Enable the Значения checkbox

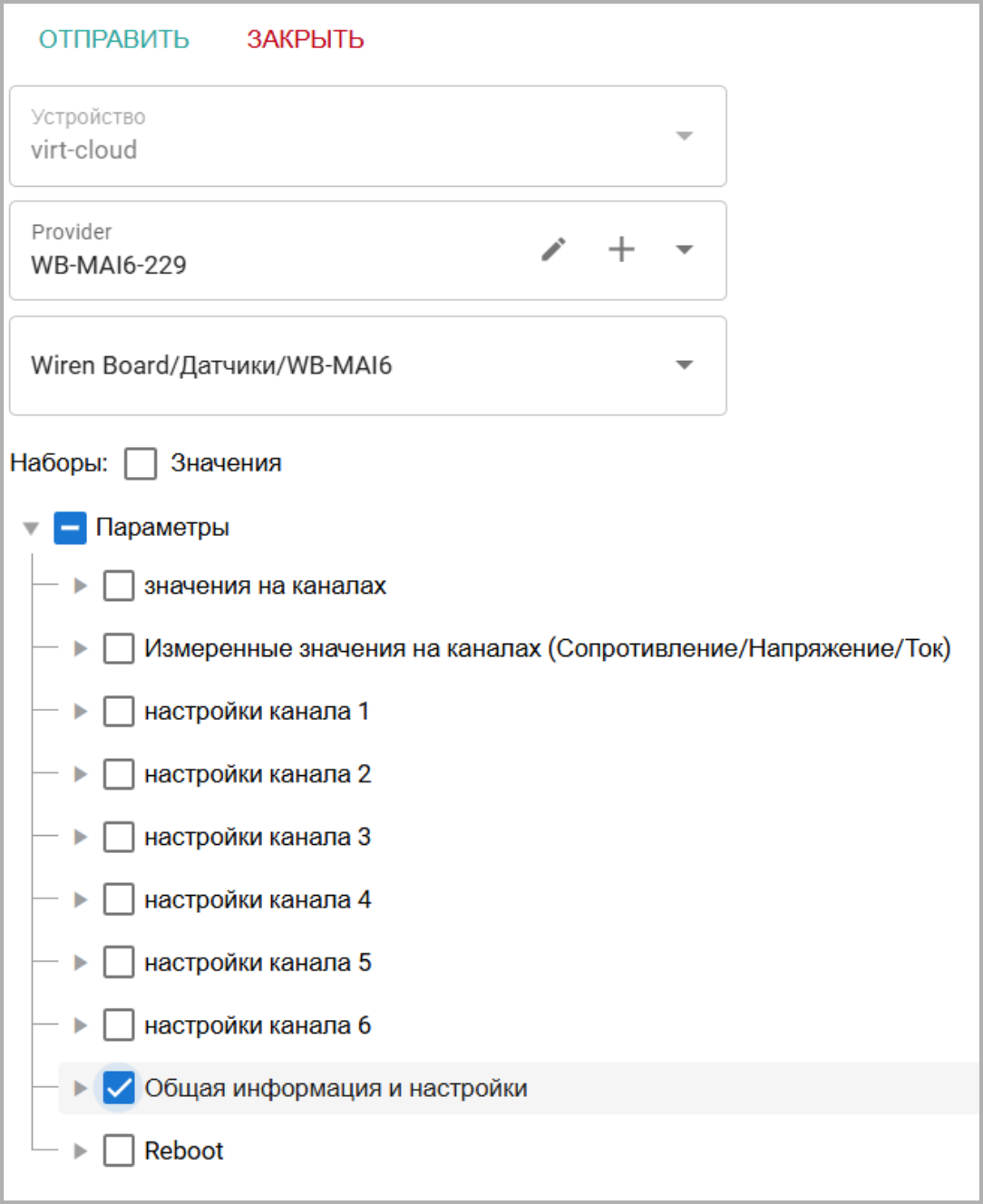point(141,463)
